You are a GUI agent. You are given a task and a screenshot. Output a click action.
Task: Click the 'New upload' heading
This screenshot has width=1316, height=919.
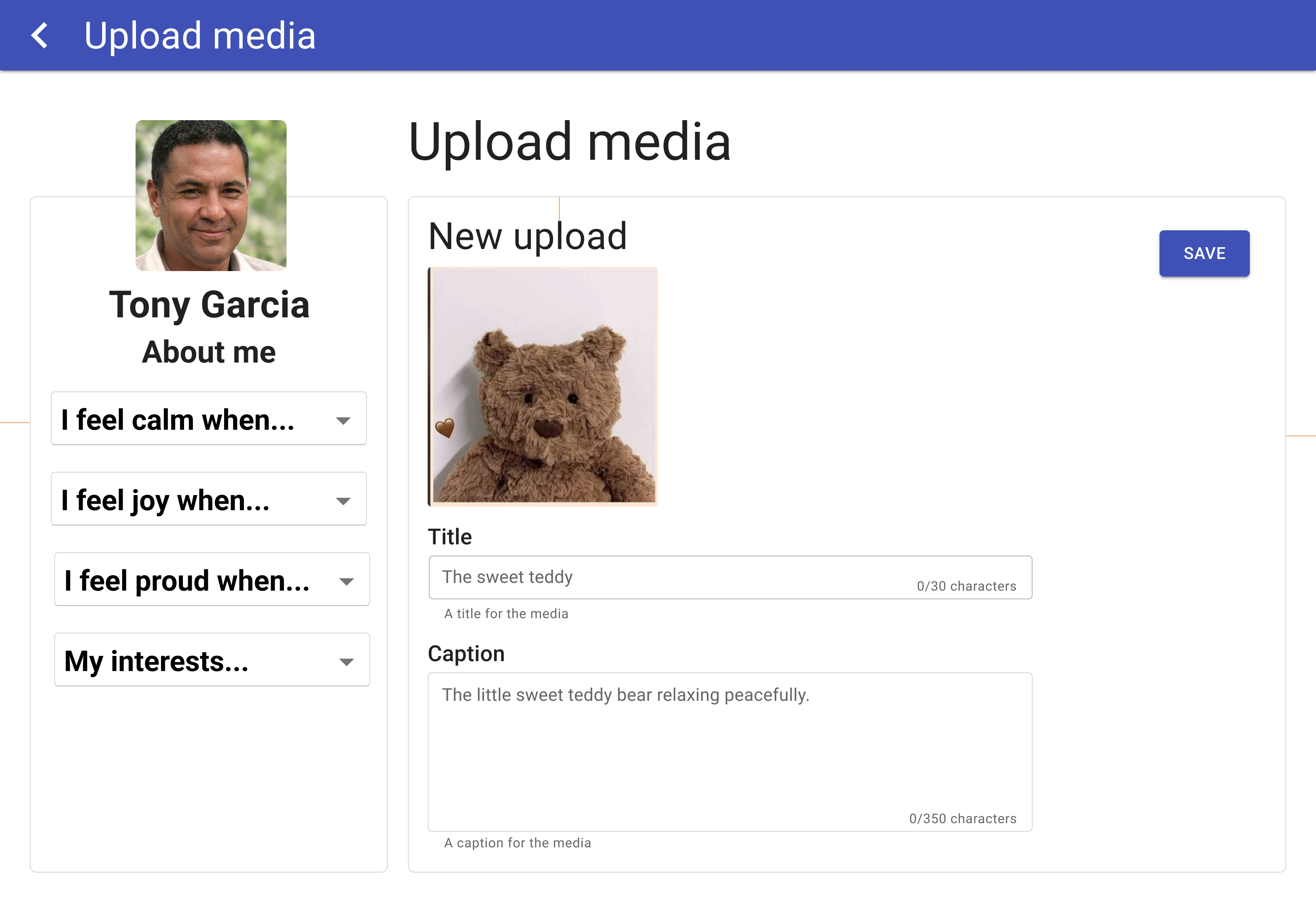(x=528, y=237)
